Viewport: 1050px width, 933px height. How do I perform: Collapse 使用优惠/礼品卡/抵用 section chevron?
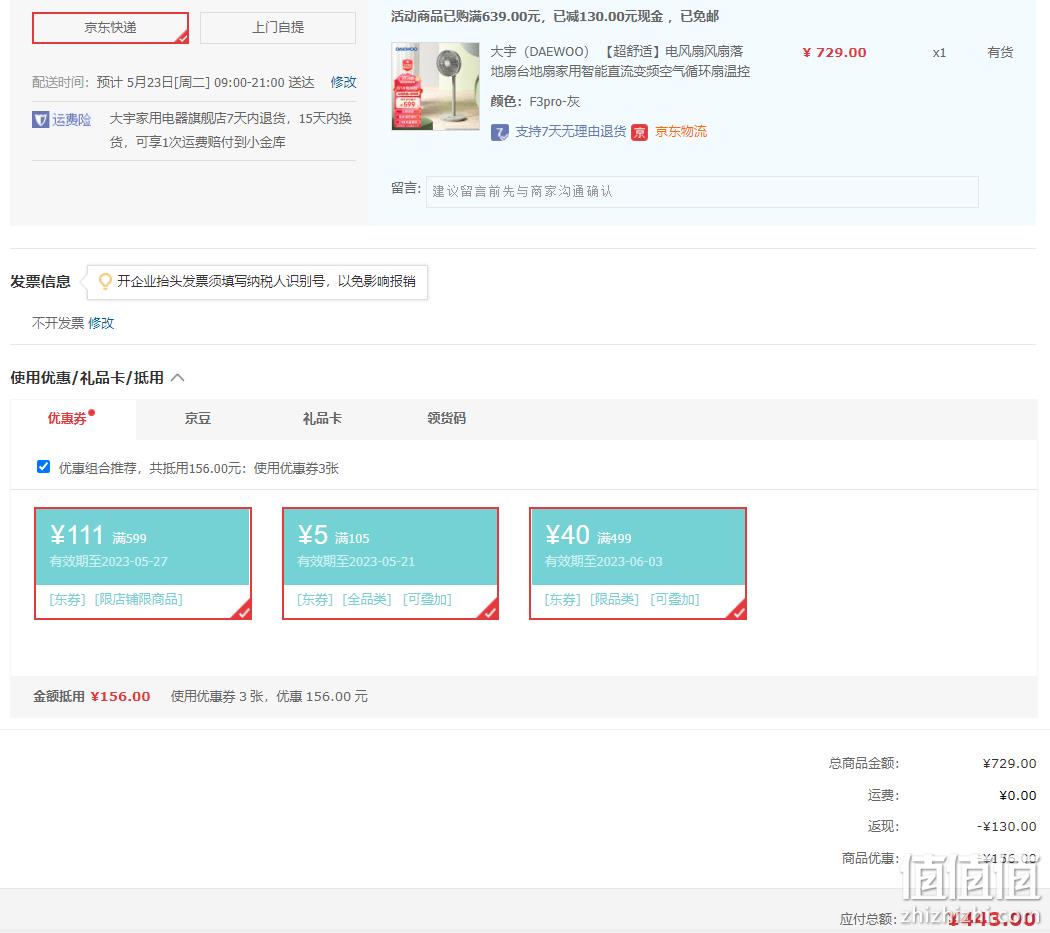point(177,378)
